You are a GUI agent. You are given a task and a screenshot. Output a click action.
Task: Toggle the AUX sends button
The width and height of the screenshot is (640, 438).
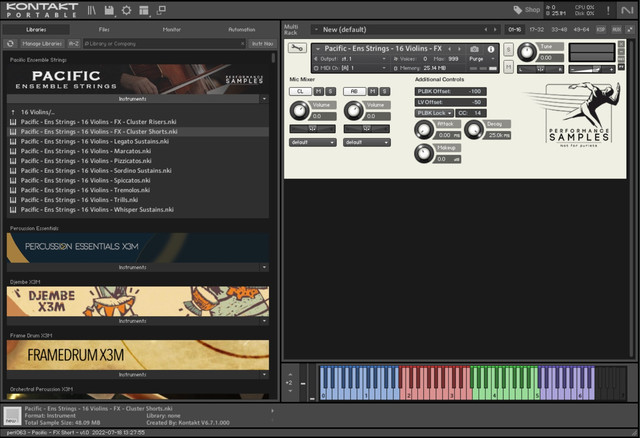click(616, 29)
